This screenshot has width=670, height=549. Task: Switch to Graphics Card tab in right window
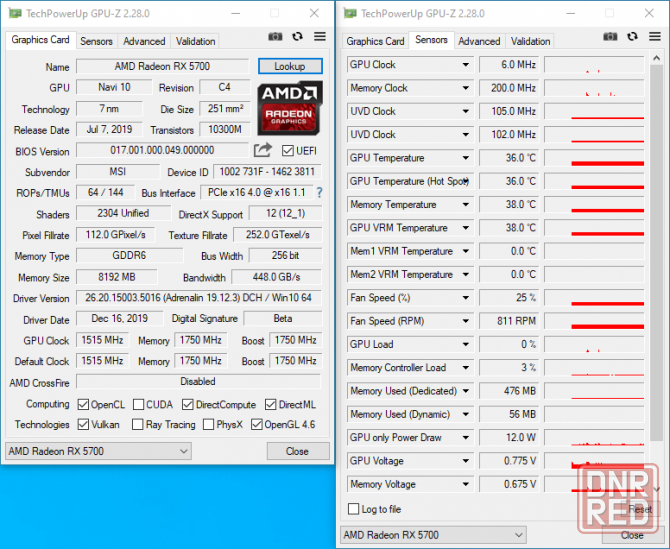pos(375,41)
